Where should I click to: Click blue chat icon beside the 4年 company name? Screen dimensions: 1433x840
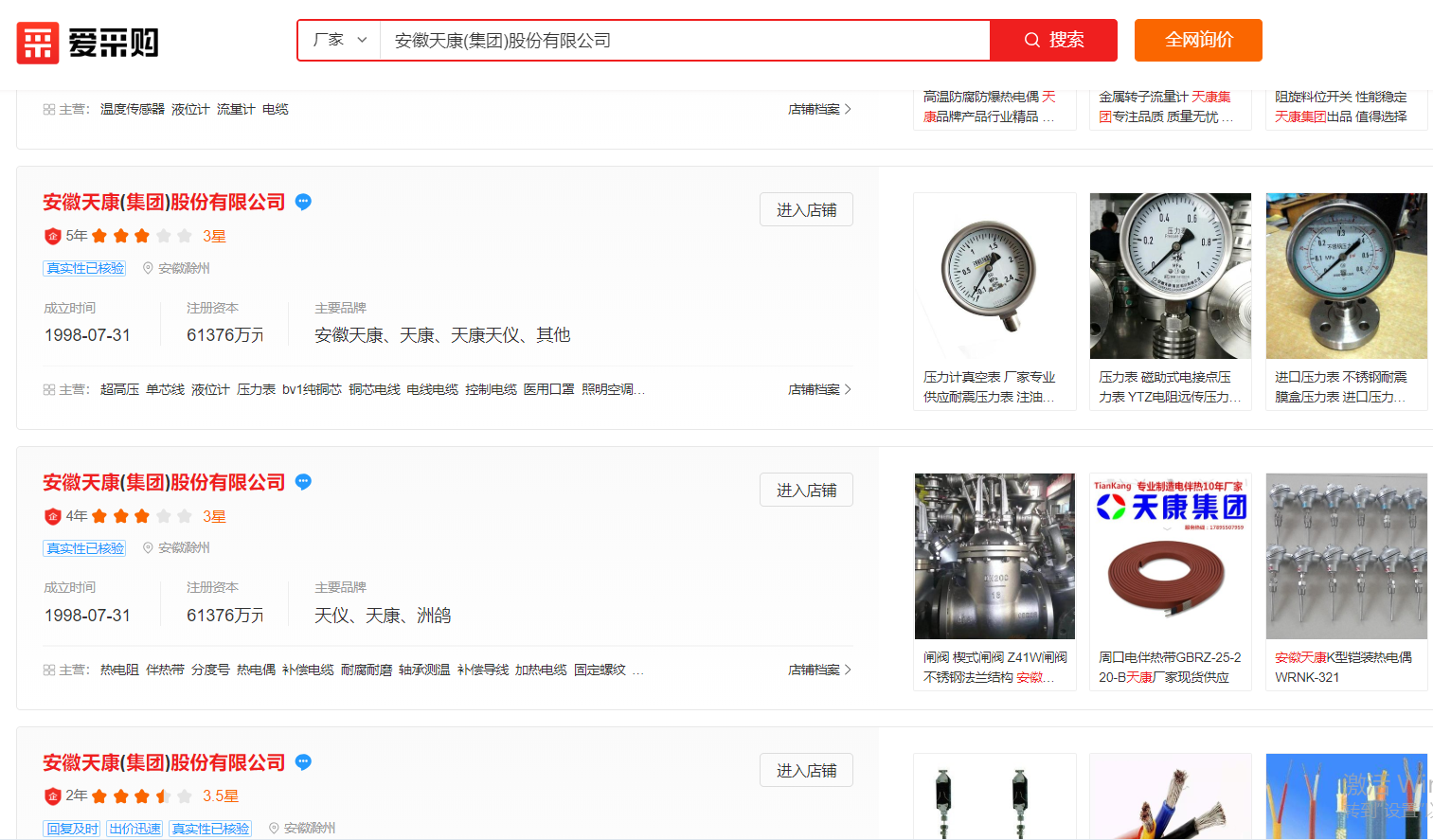[x=303, y=482]
